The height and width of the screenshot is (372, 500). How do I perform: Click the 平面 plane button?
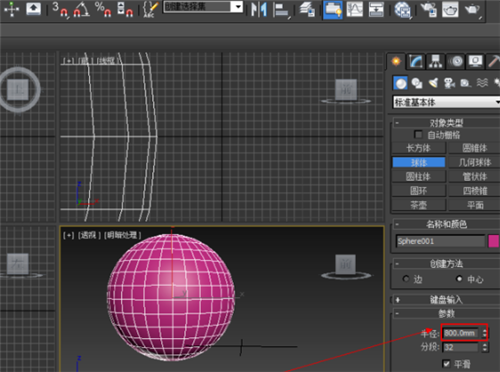click(475, 205)
